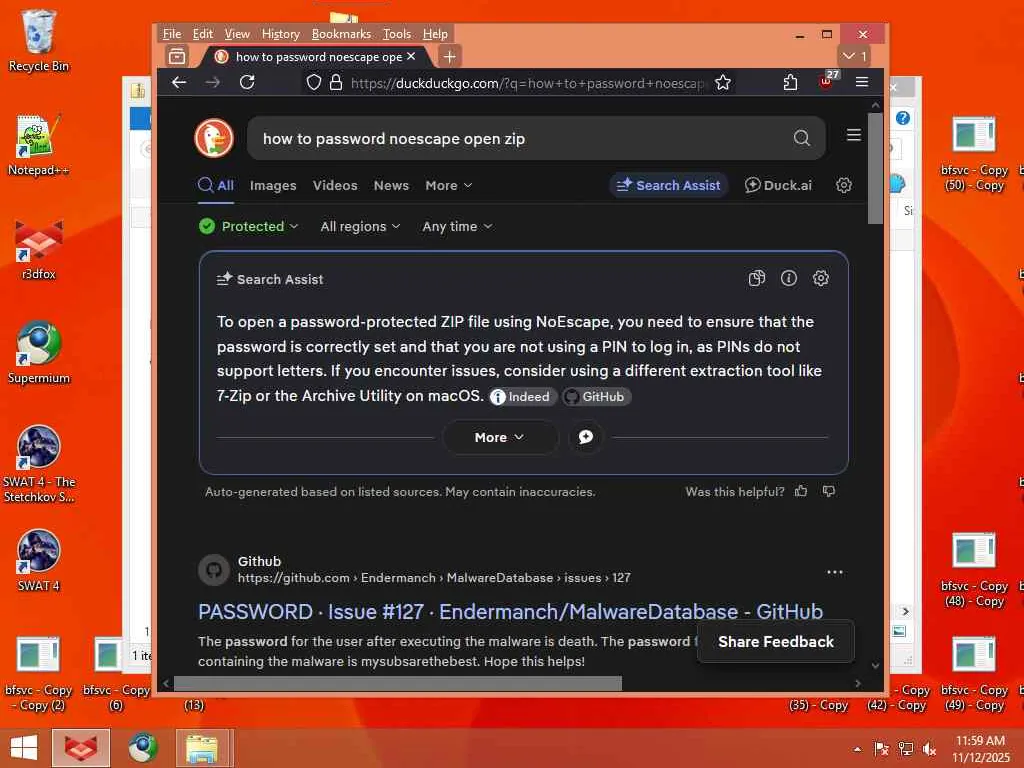Screen dimensions: 1024x768
Task: Open Duck.ai chat
Action: 778,185
